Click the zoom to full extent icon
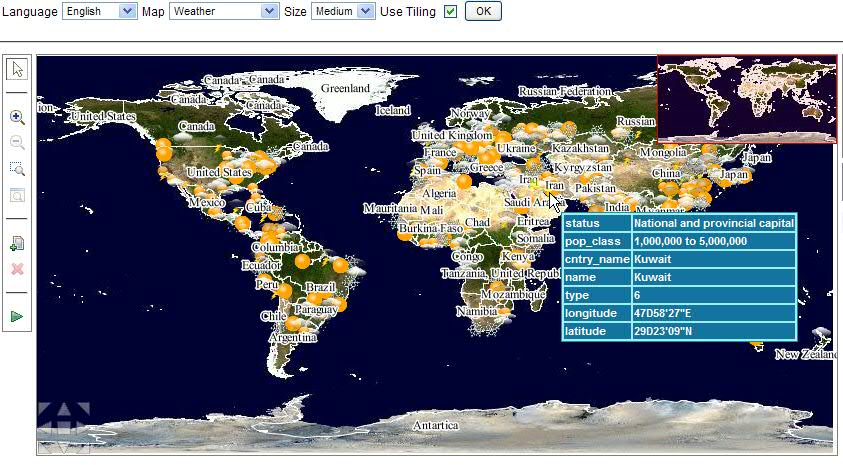Image resolution: width=843 pixels, height=465 pixels. click(17, 195)
